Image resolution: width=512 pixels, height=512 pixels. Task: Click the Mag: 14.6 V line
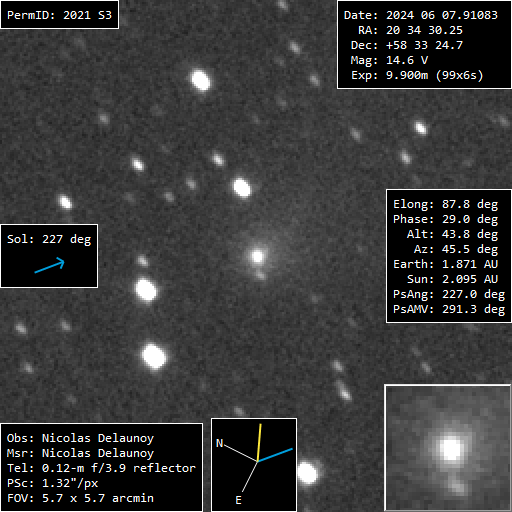[x=389, y=60]
